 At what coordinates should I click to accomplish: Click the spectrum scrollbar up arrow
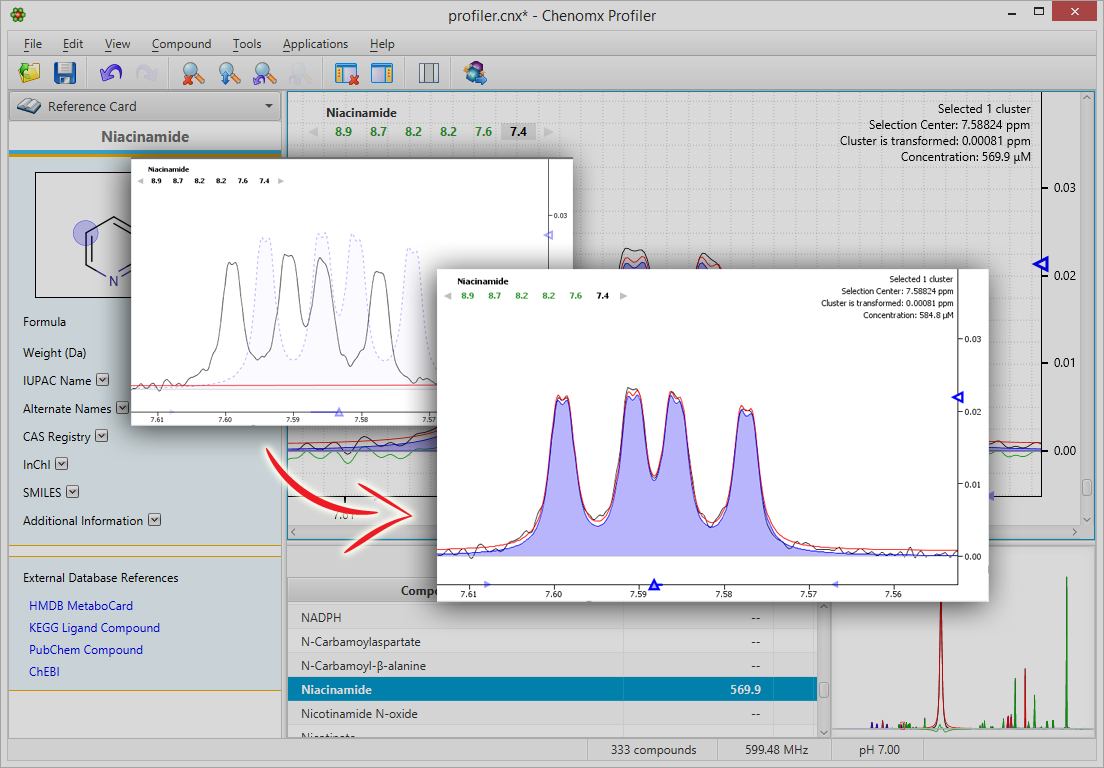[1086, 98]
